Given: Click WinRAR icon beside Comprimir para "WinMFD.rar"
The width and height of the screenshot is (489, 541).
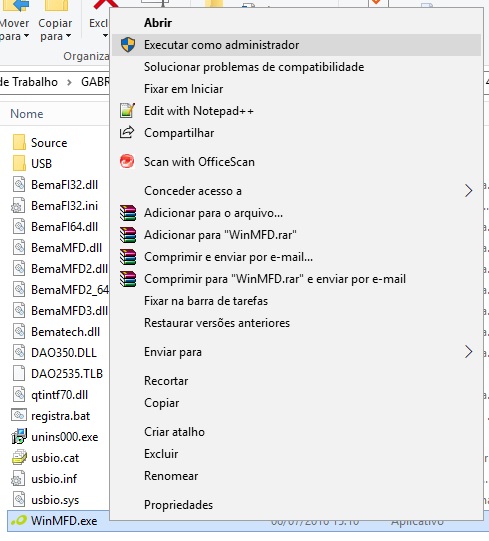Looking at the screenshot, I should 128,279.
